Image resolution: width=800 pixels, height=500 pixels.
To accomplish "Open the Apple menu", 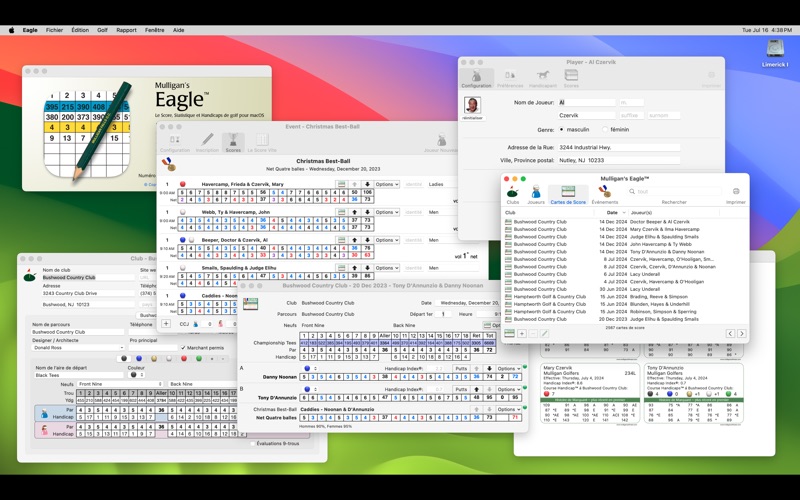I will pyautogui.click(x=11, y=30).
